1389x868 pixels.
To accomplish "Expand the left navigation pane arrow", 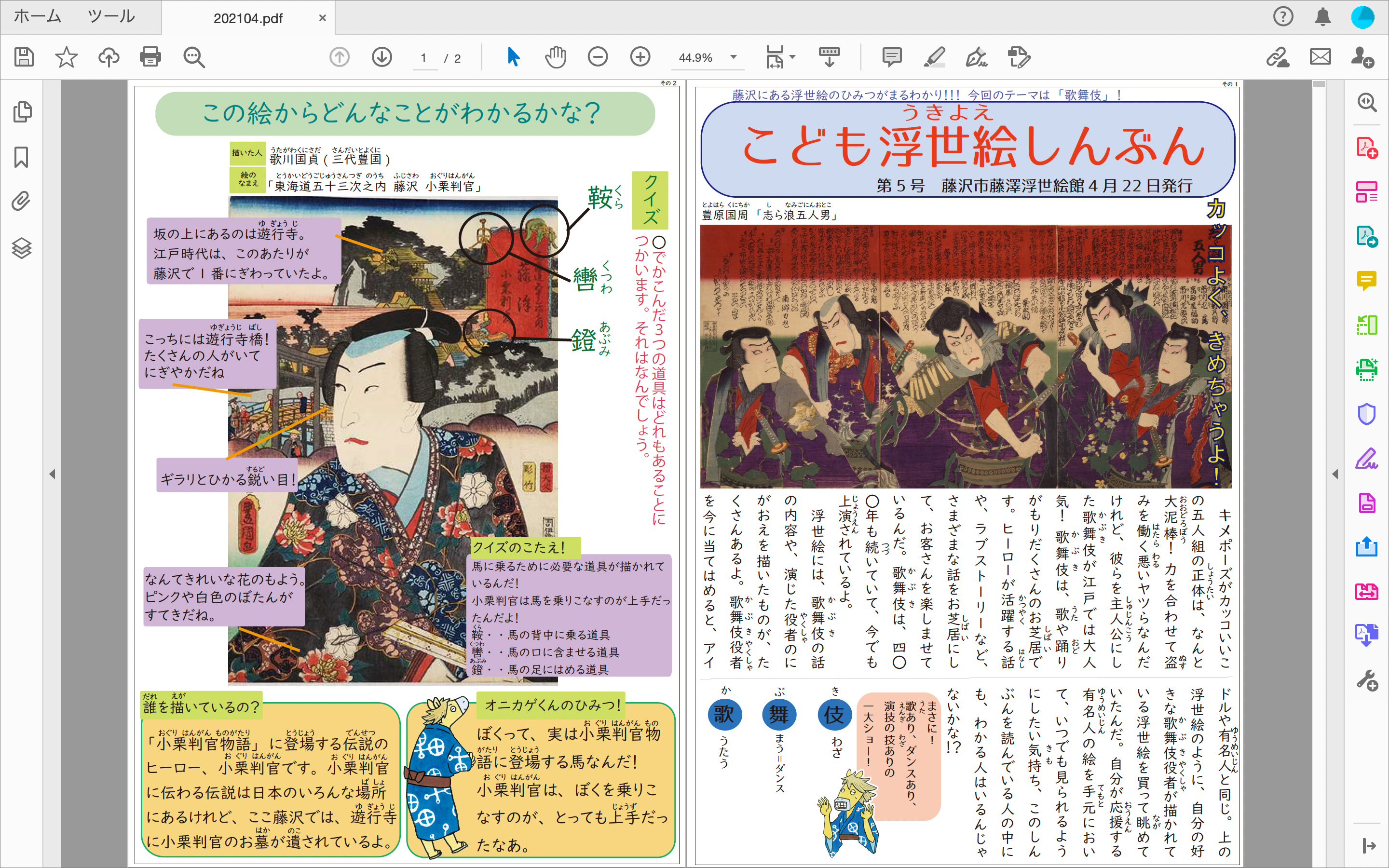I will 52,474.
